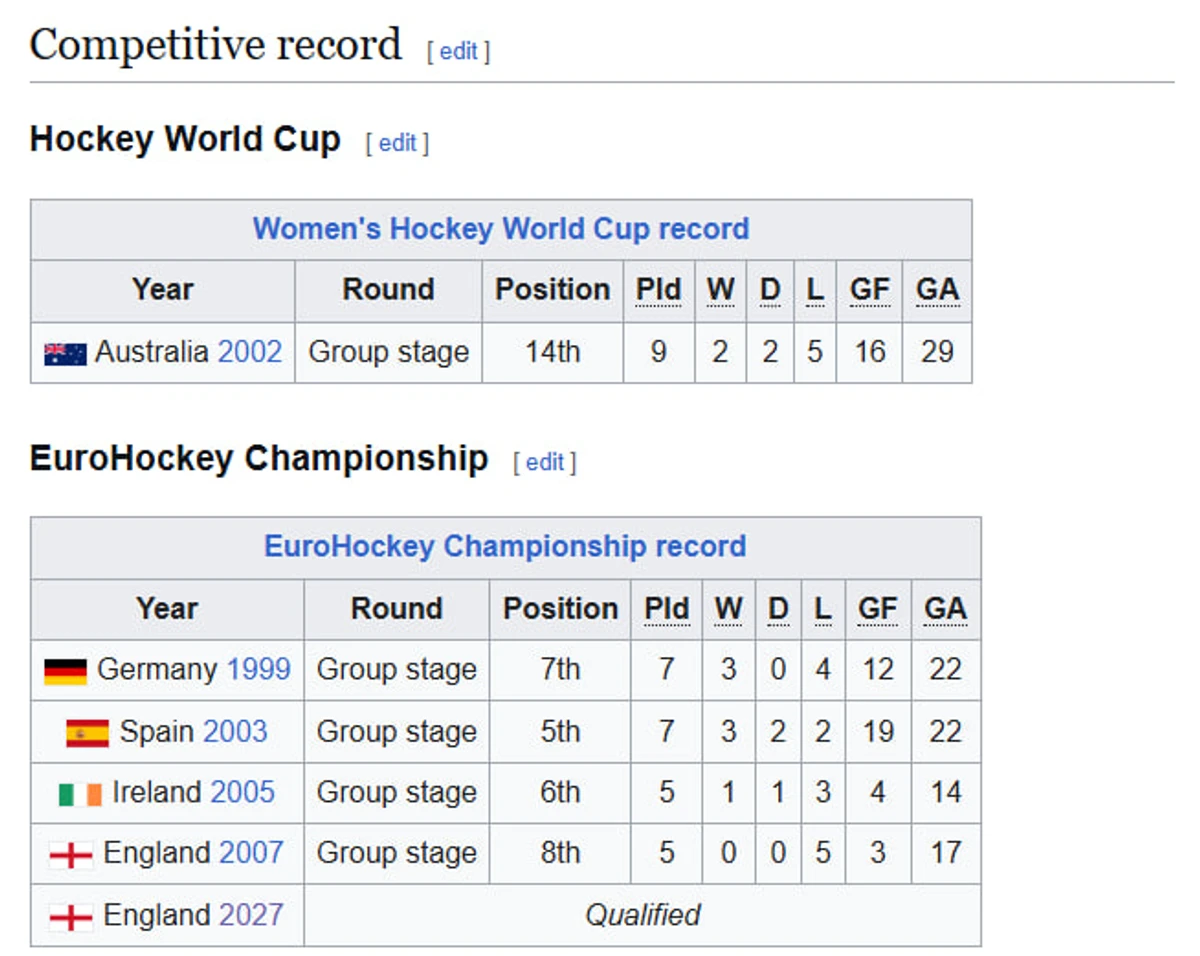
Task: Open the 2003 championship year link
Action: tap(235, 731)
